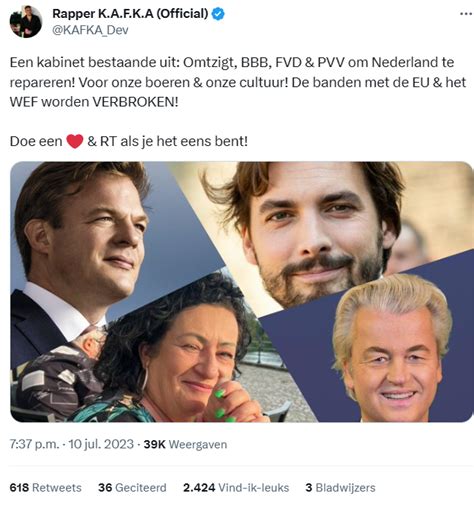View the 618 Retweets list

pos(45,488)
